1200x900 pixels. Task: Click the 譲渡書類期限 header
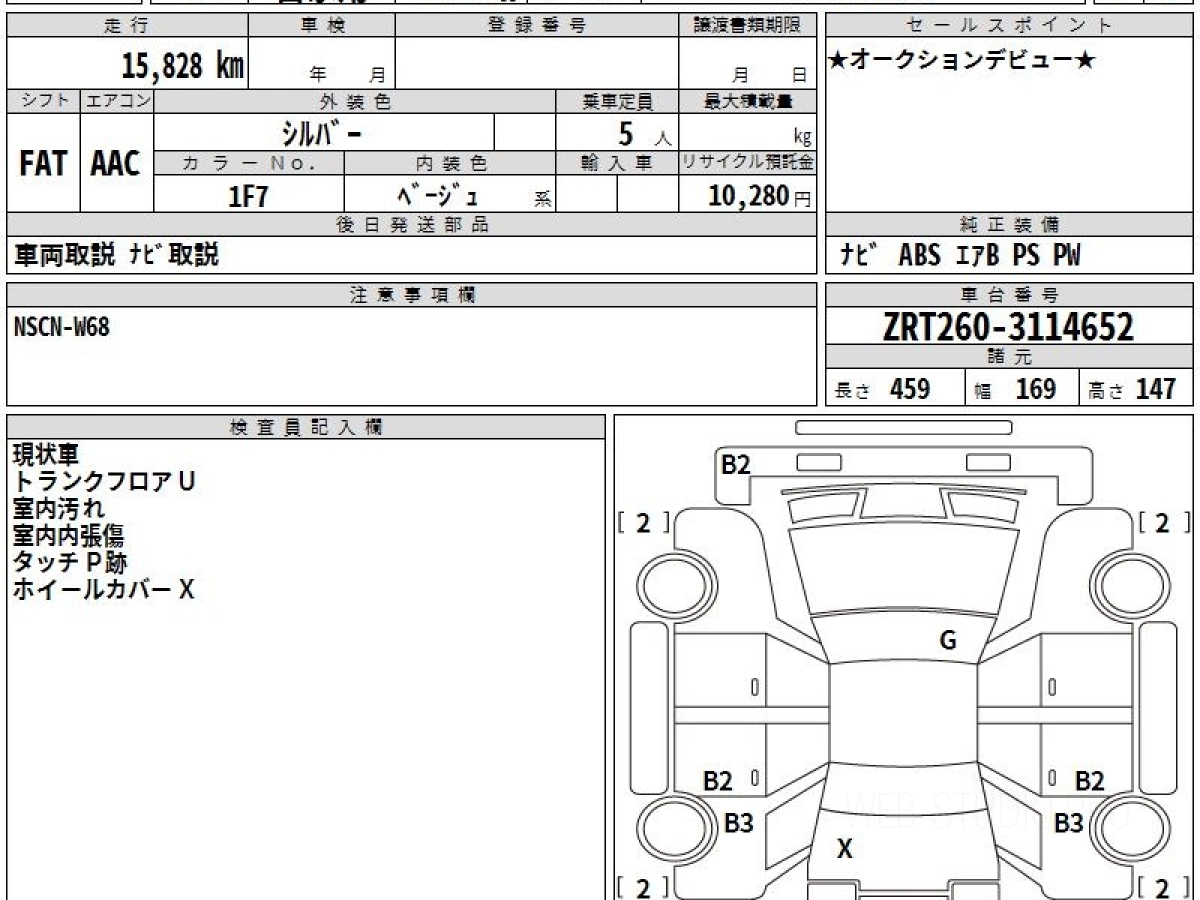748,26
